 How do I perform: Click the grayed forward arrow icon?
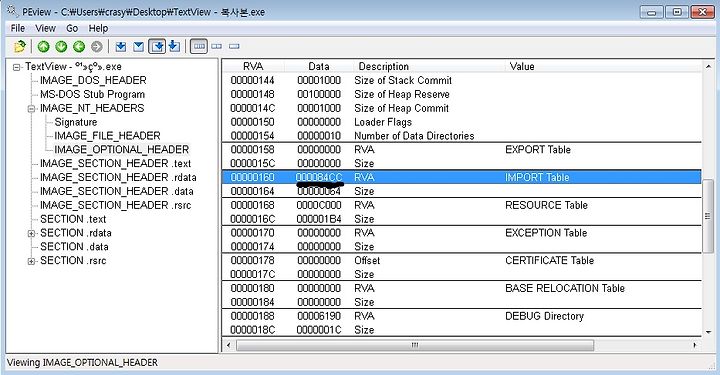pos(96,46)
